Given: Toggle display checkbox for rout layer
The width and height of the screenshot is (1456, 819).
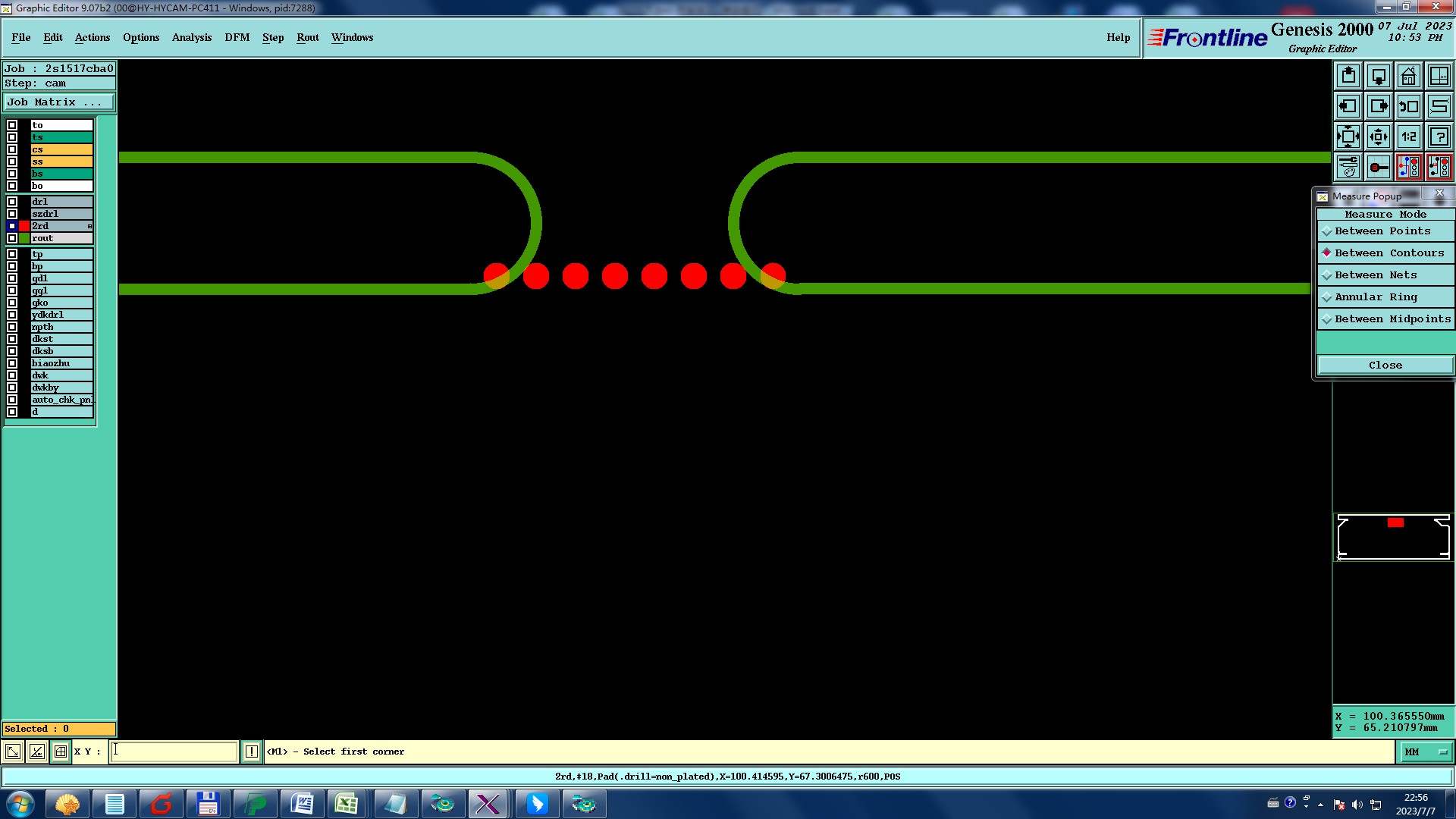Looking at the screenshot, I should (x=12, y=238).
